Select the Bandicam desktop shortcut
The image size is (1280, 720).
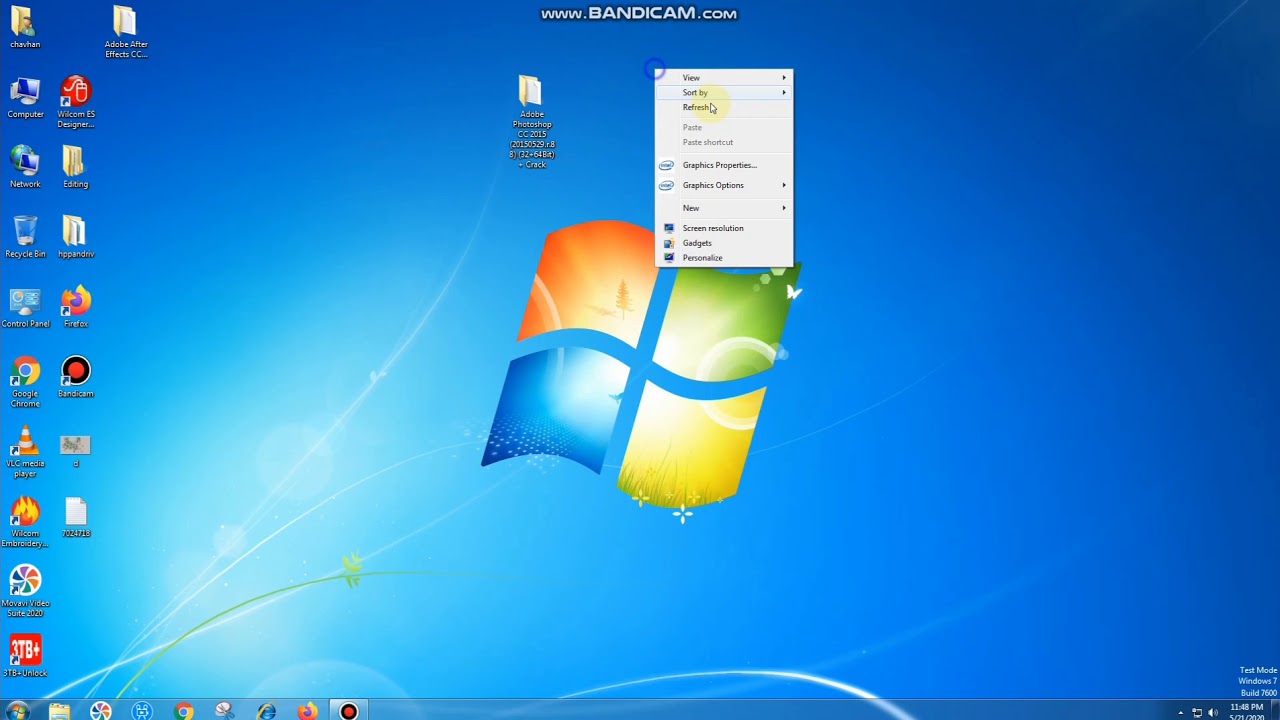pyautogui.click(x=75, y=377)
